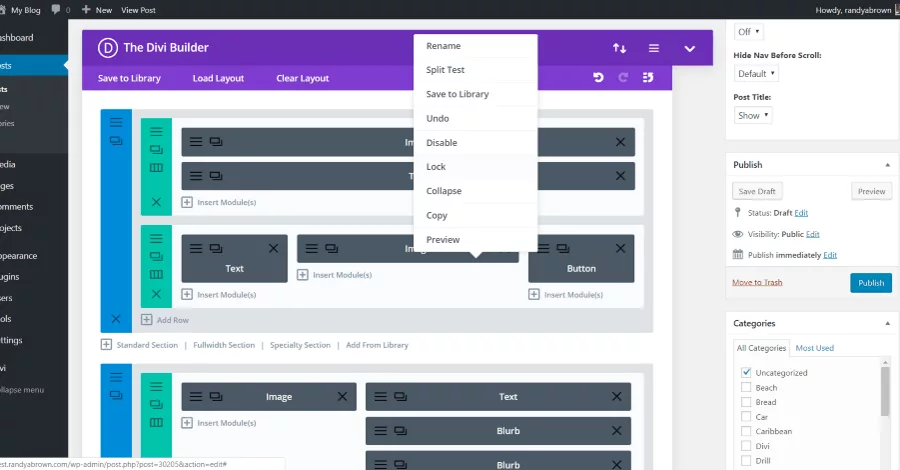
Task: Check the Drill category
Action: (746, 460)
